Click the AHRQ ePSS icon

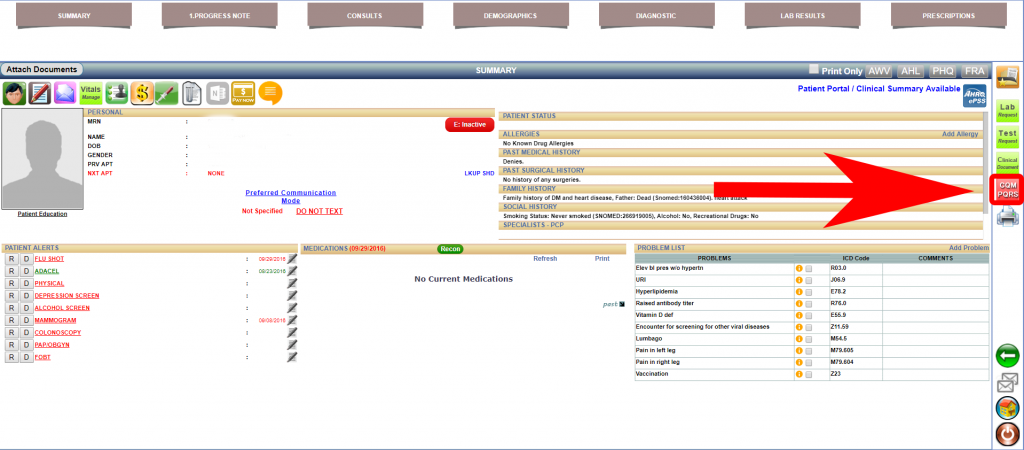(975, 95)
